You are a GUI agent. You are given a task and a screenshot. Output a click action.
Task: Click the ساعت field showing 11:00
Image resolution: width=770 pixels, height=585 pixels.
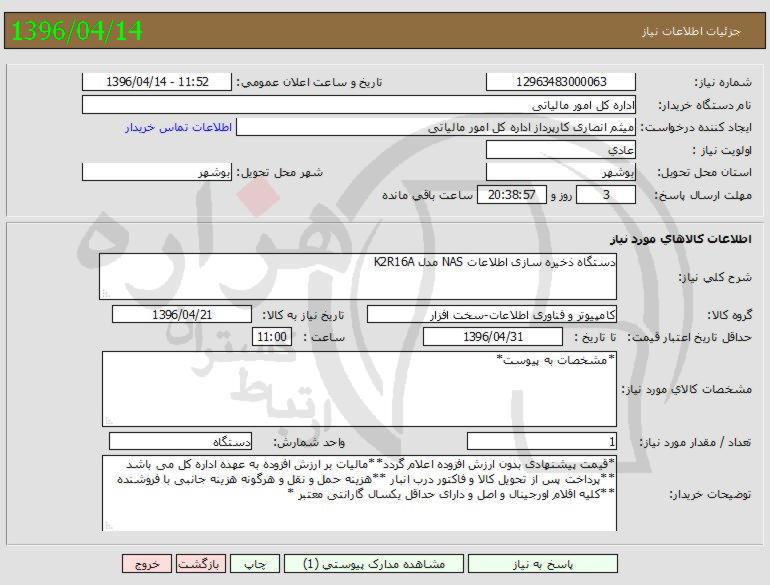click(x=271, y=337)
